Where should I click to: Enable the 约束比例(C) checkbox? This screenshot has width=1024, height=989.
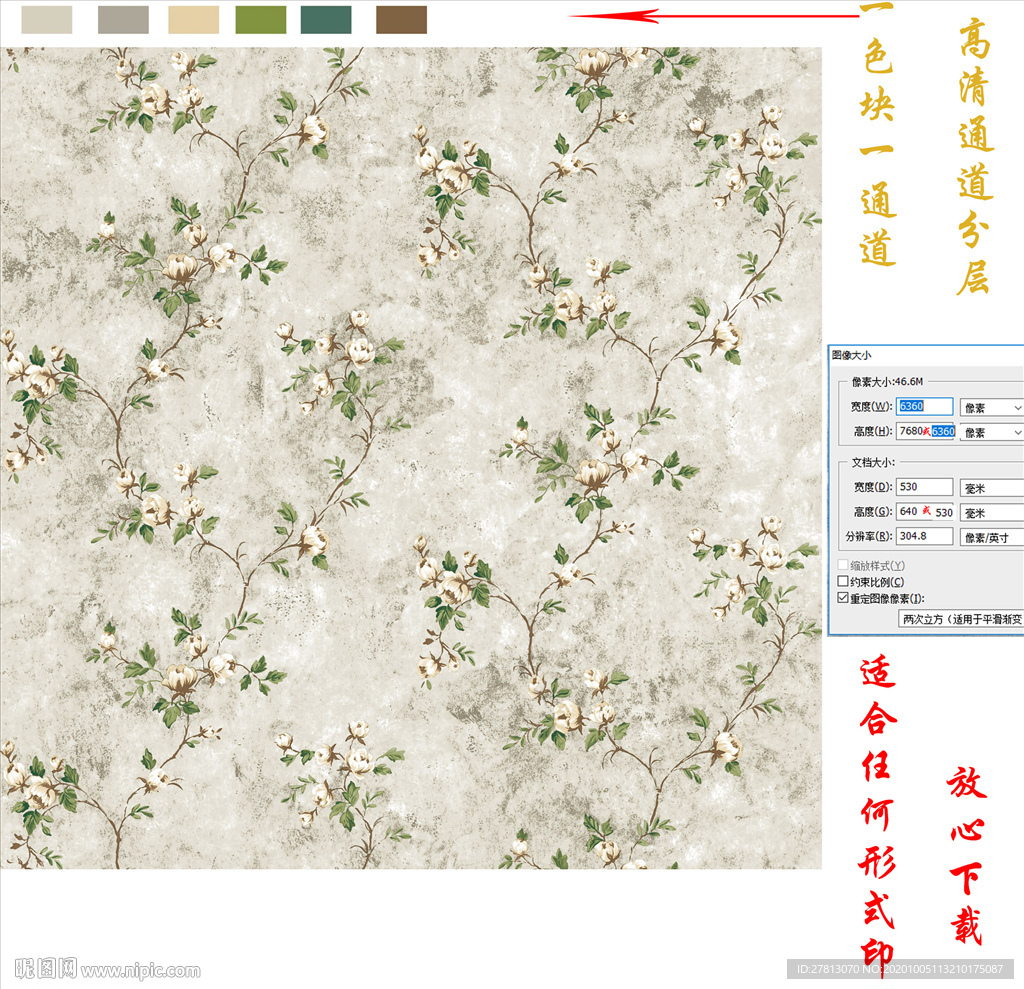tap(843, 581)
